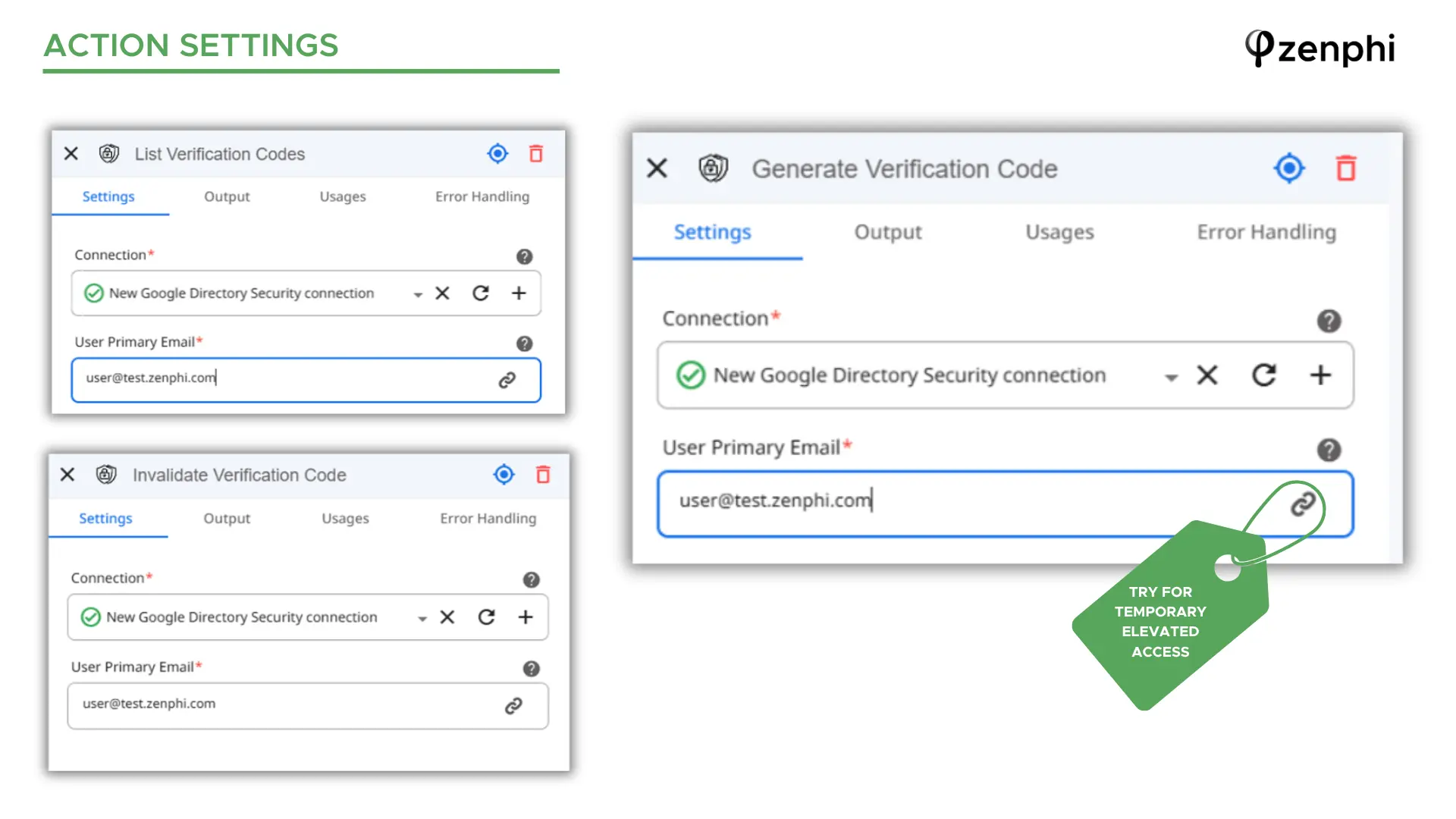Show User Primary Email help in List Verification Codes
Viewport: 1456px width, 819px height.
524,344
